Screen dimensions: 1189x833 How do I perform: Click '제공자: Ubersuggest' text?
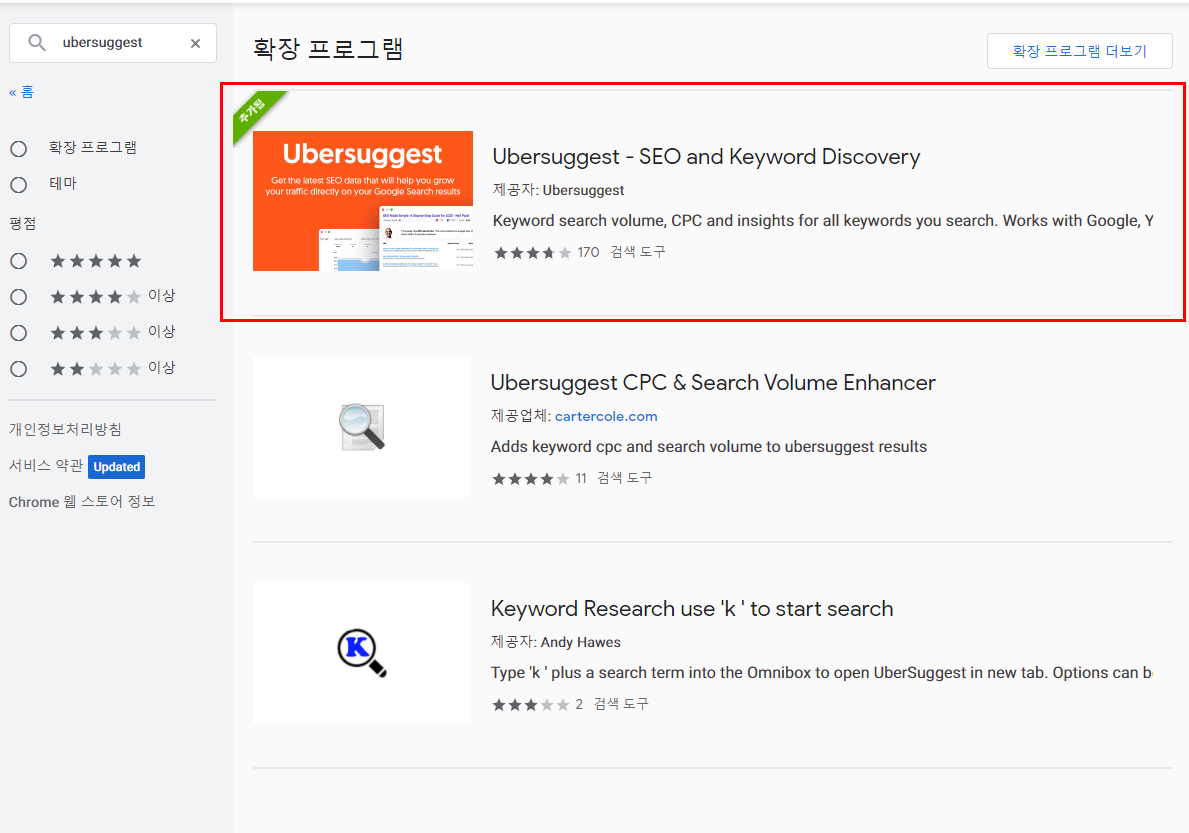coord(558,190)
